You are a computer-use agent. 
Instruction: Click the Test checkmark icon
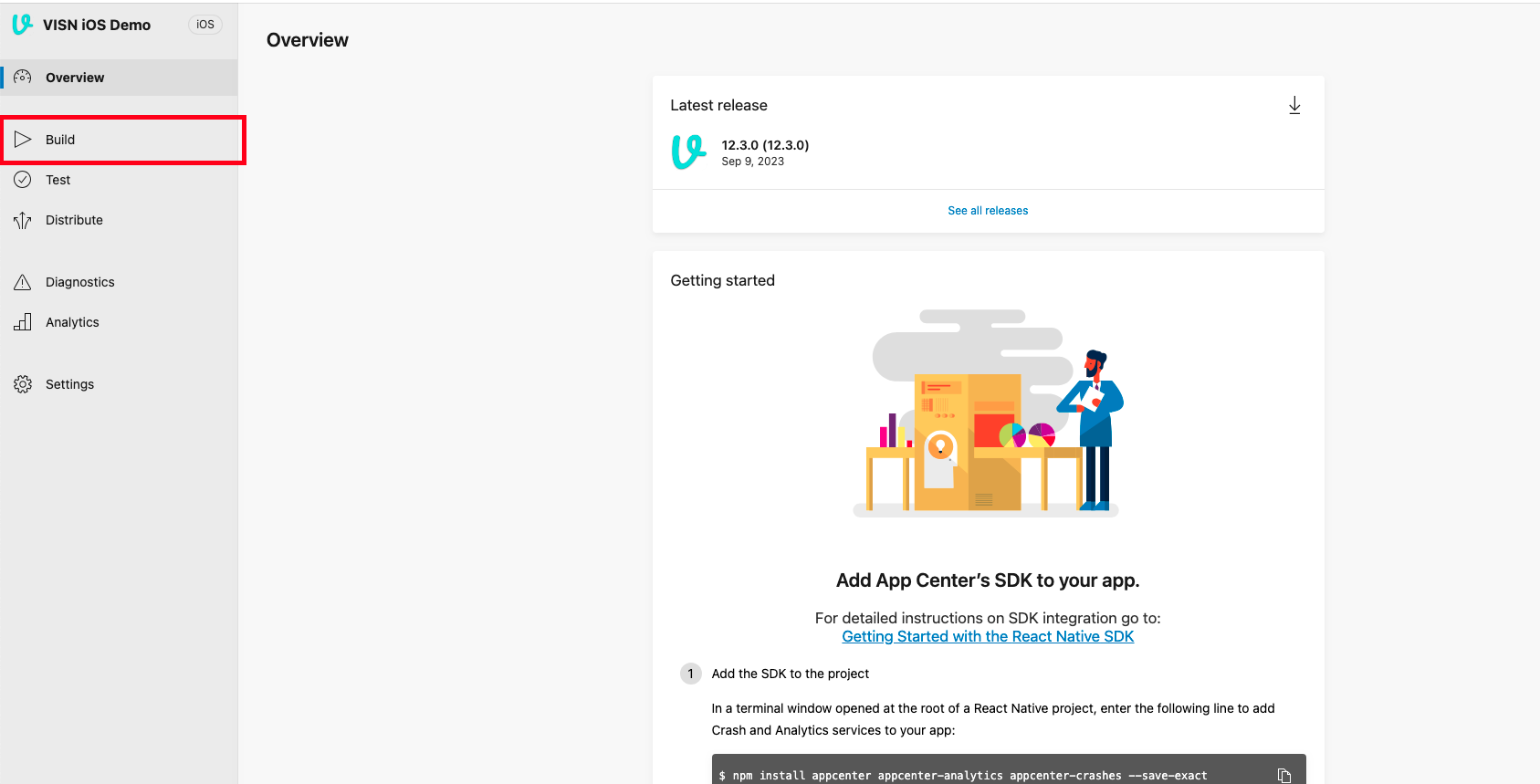click(x=23, y=180)
